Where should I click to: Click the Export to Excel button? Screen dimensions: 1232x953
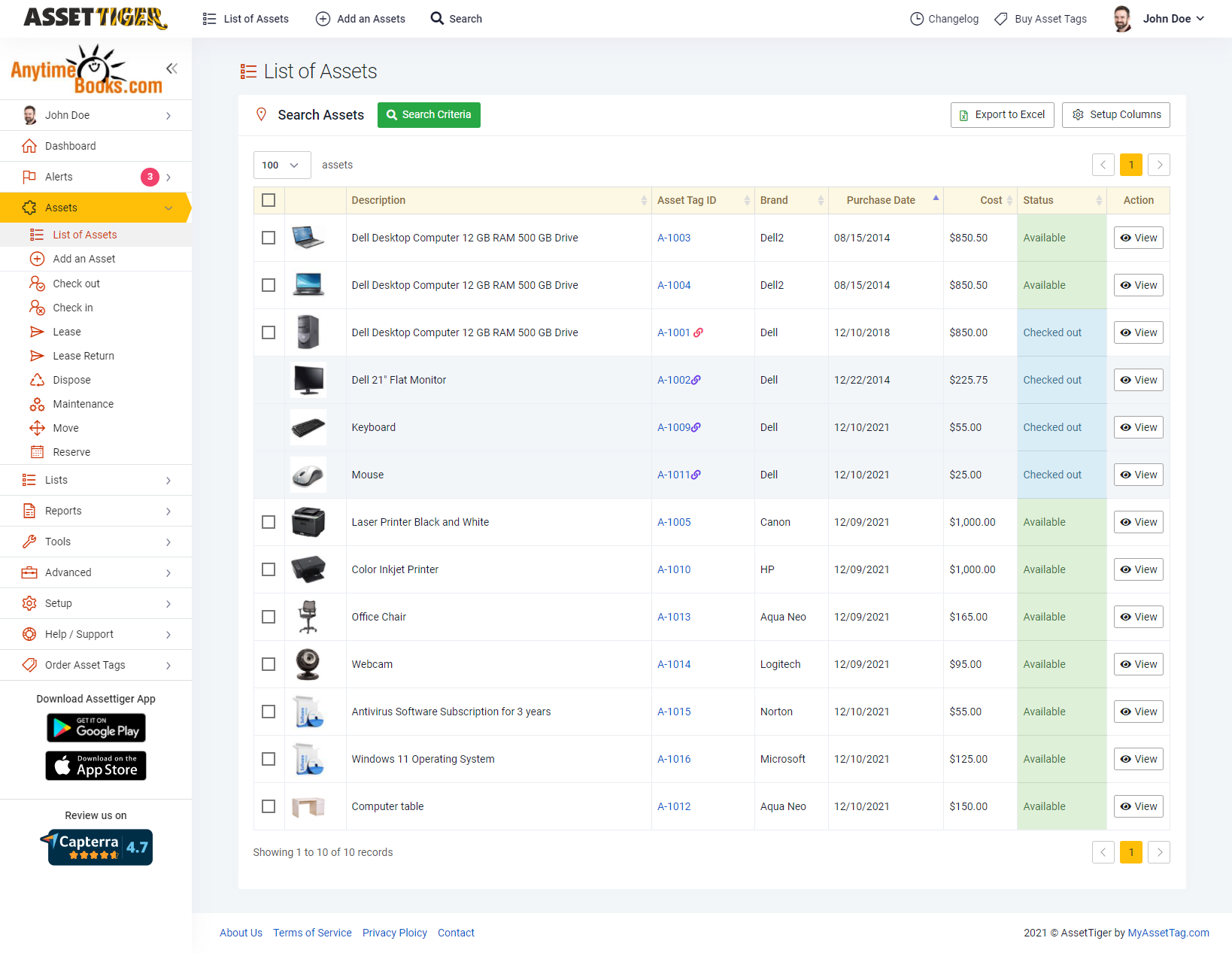click(x=1002, y=114)
